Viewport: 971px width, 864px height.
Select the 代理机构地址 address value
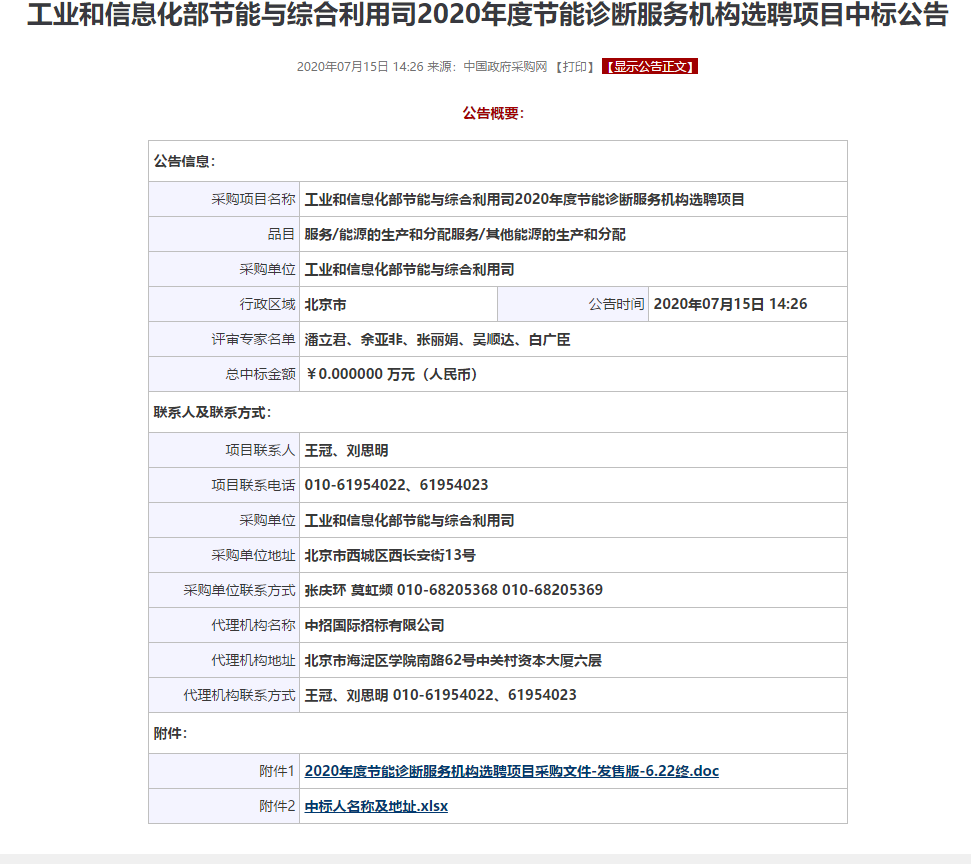(x=452, y=660)
